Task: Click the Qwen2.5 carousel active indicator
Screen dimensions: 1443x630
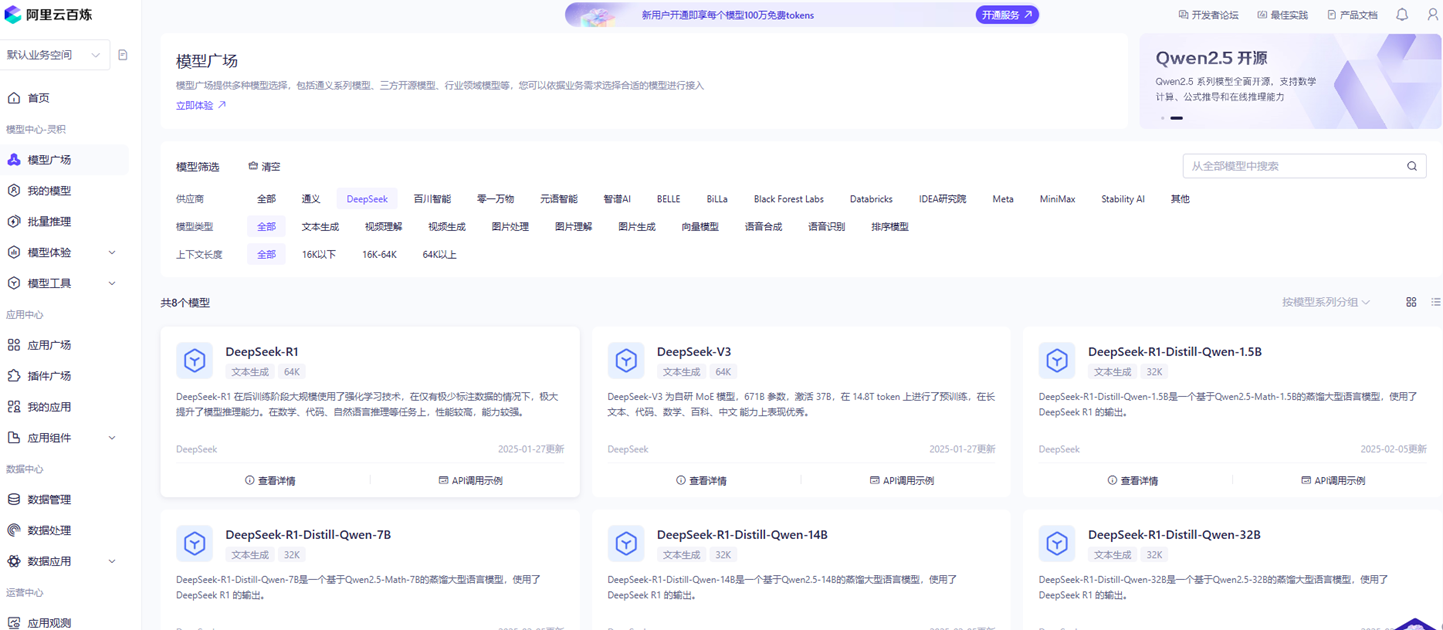Action: click(x=1177, y=118)
